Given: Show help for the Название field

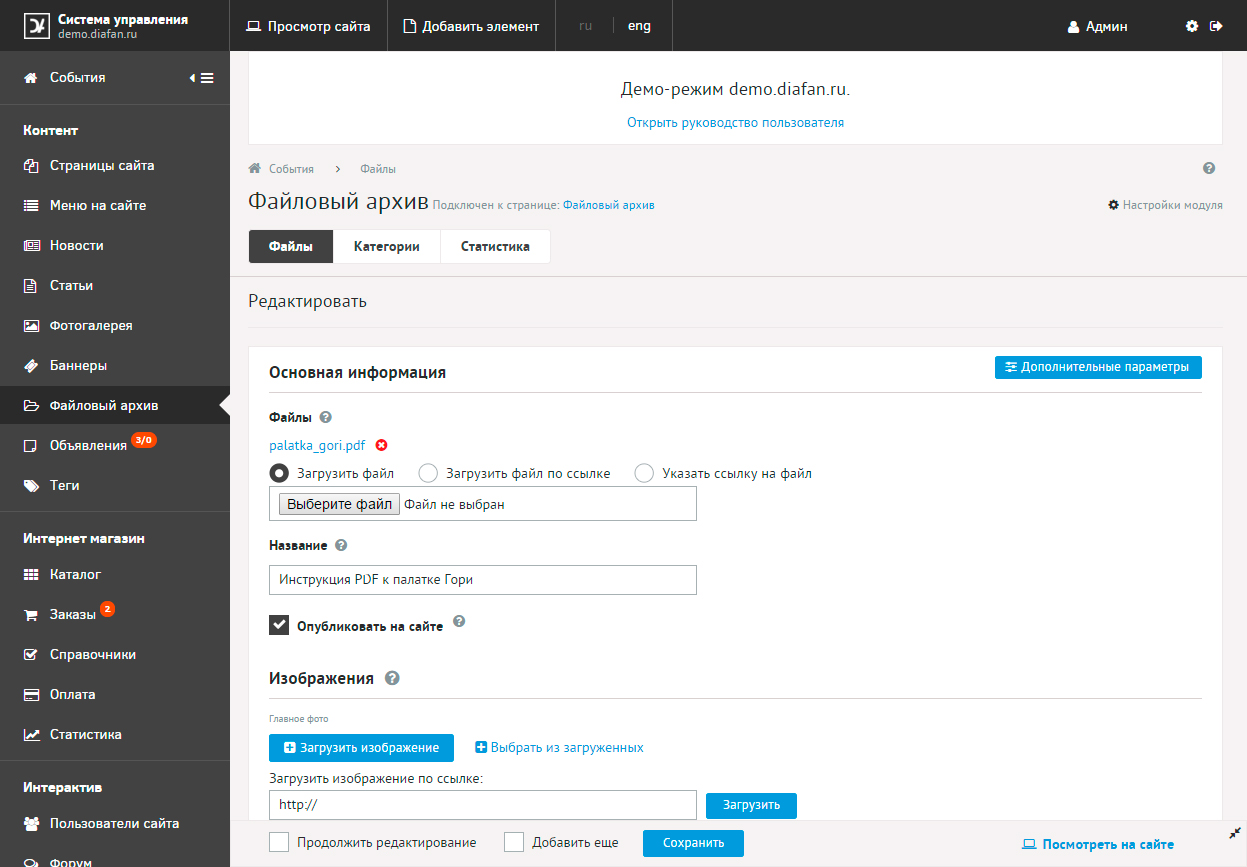Looking at the screenshot, I should [x=341, y=545].
